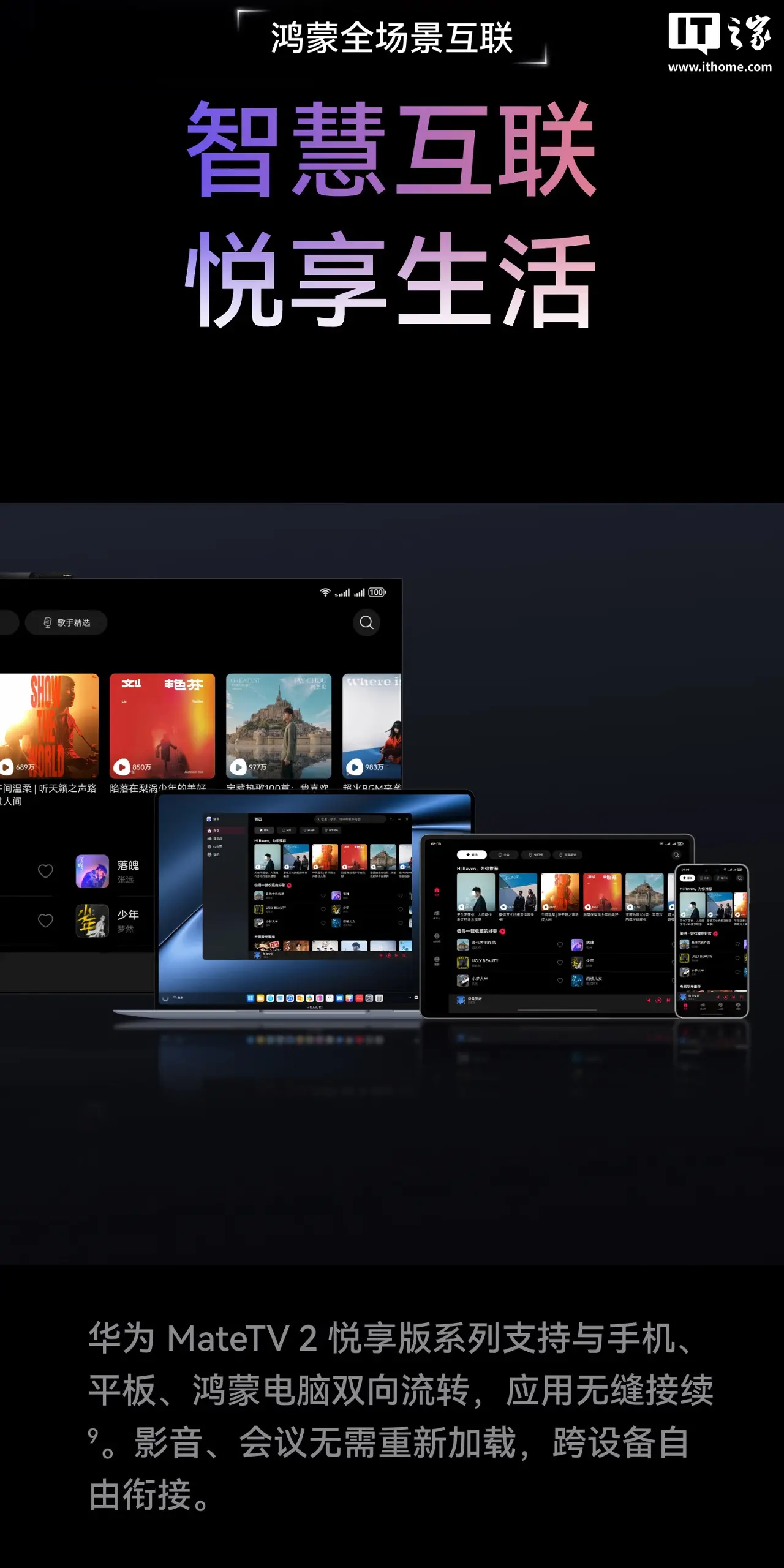Image resolution: width=784 pixels, height=1568 pixels.
Task: Open the browser icon in the laptop dock
Action: coord(270,998)
